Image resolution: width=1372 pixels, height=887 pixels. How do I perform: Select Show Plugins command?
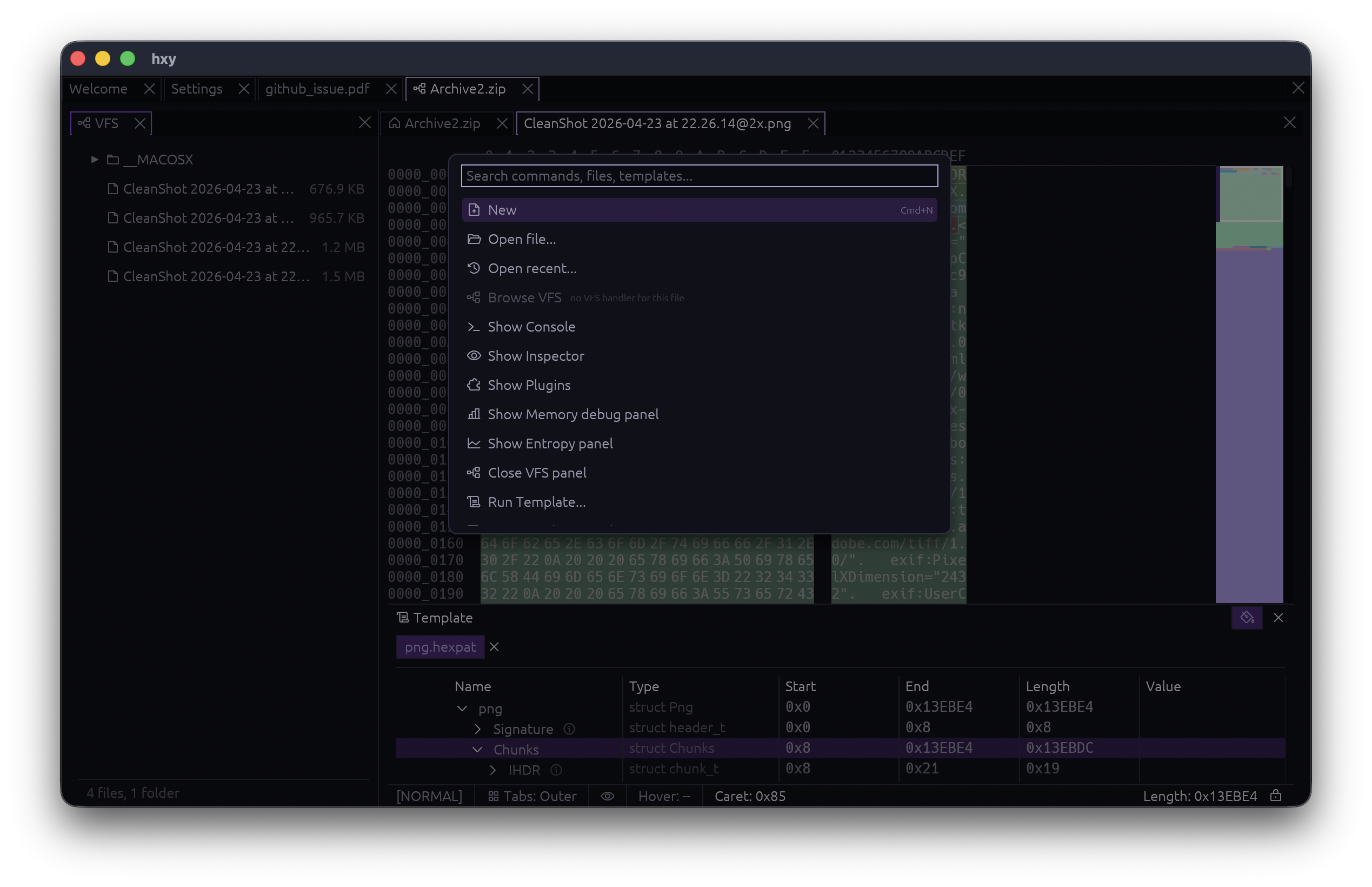click(698, 385)
